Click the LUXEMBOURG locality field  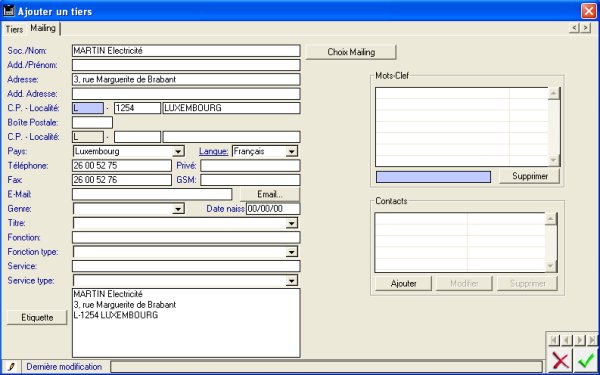[232, 108]
